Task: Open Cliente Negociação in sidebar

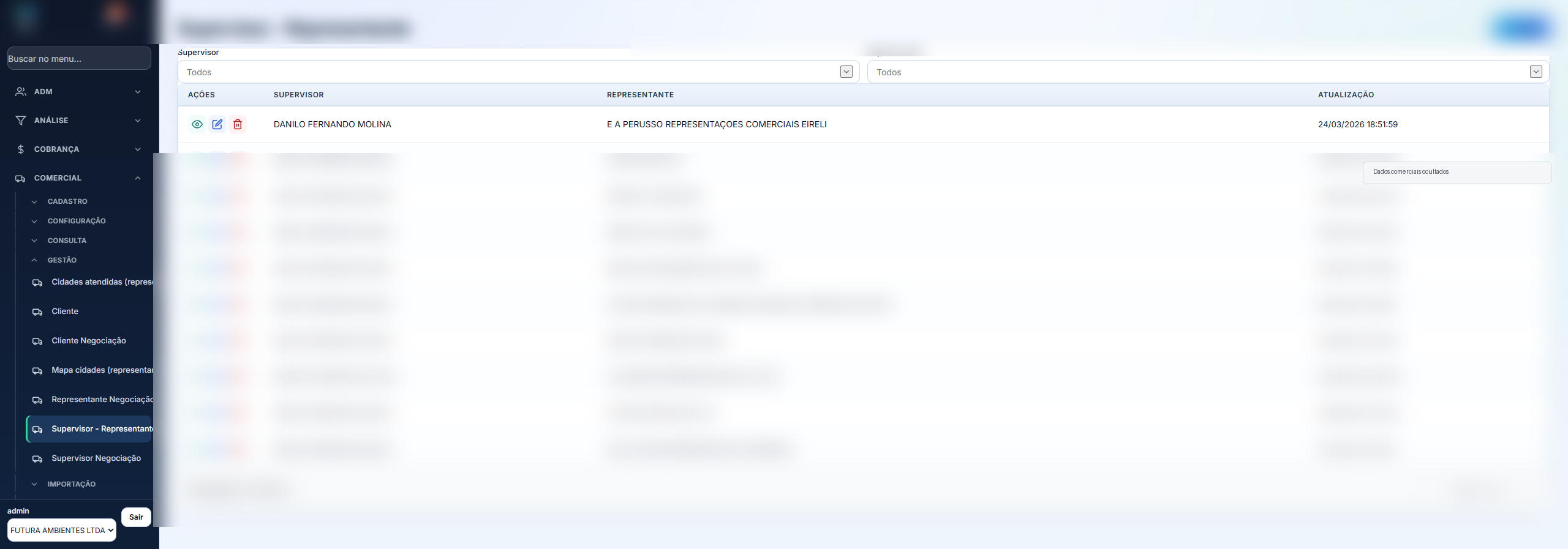Action: tap(89, 341)
